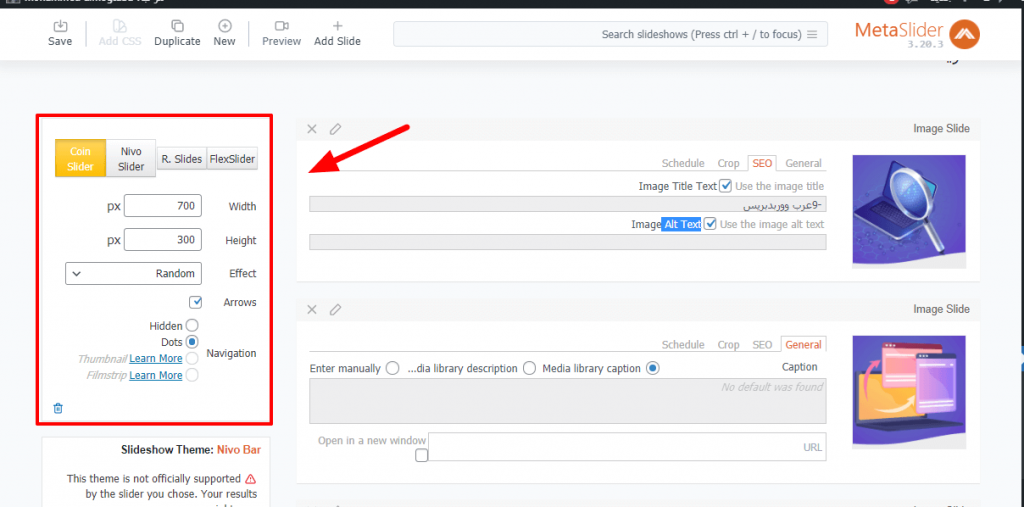The image size is (1024, 507).
Task: Edit first Image Slide pencil icon
Action: tap(335, 129)
